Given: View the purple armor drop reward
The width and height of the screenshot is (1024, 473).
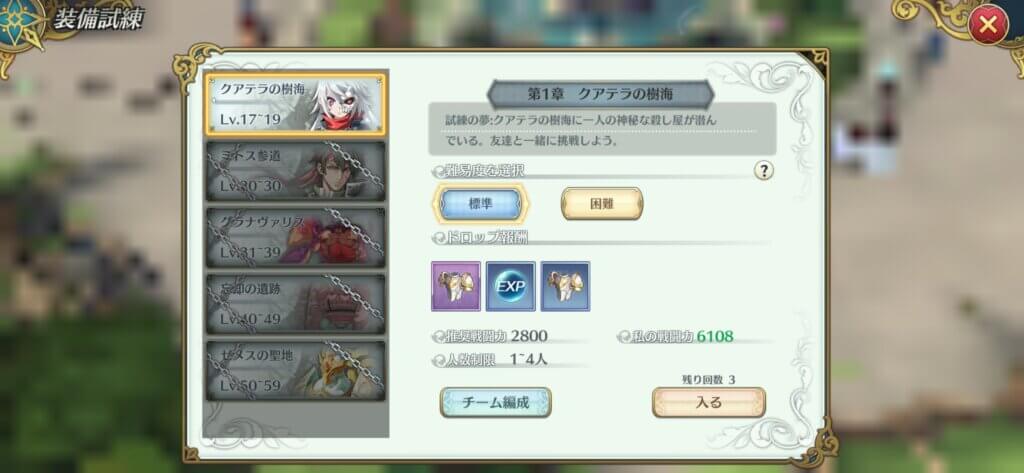Looking at the screenshot, I should pos(456,286).
